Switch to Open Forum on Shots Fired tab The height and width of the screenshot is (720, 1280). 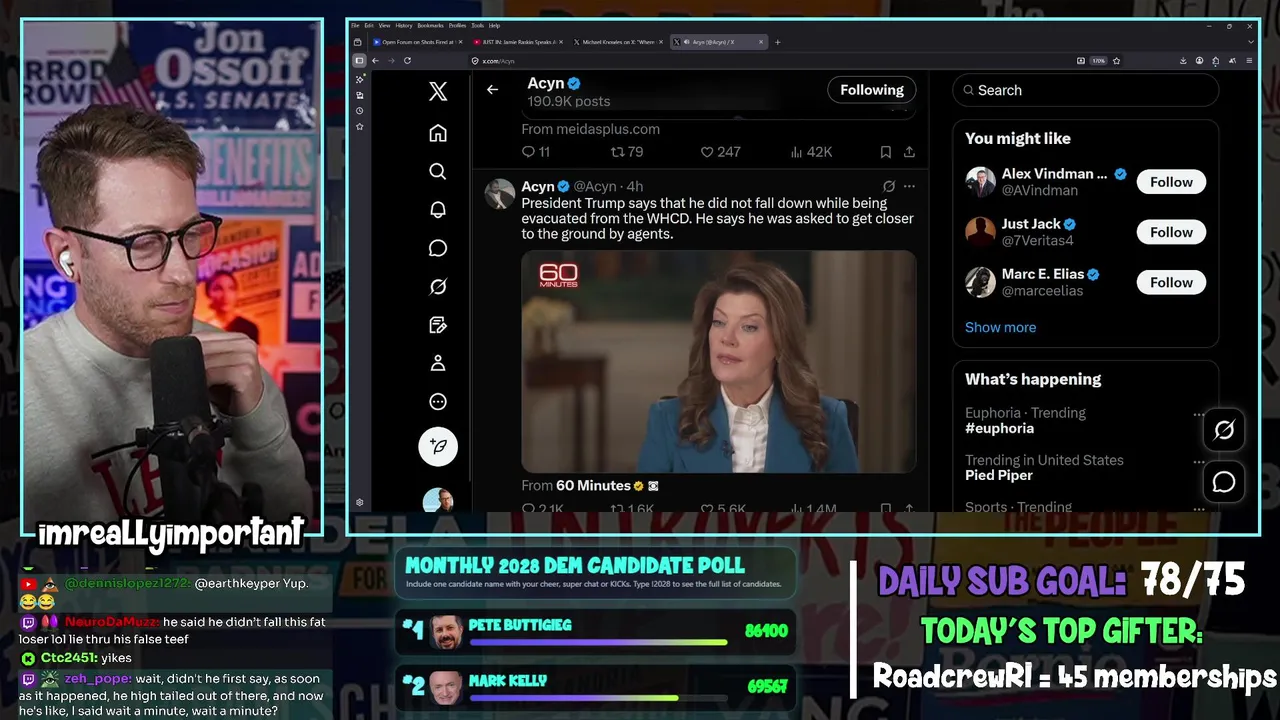point(417,42)
